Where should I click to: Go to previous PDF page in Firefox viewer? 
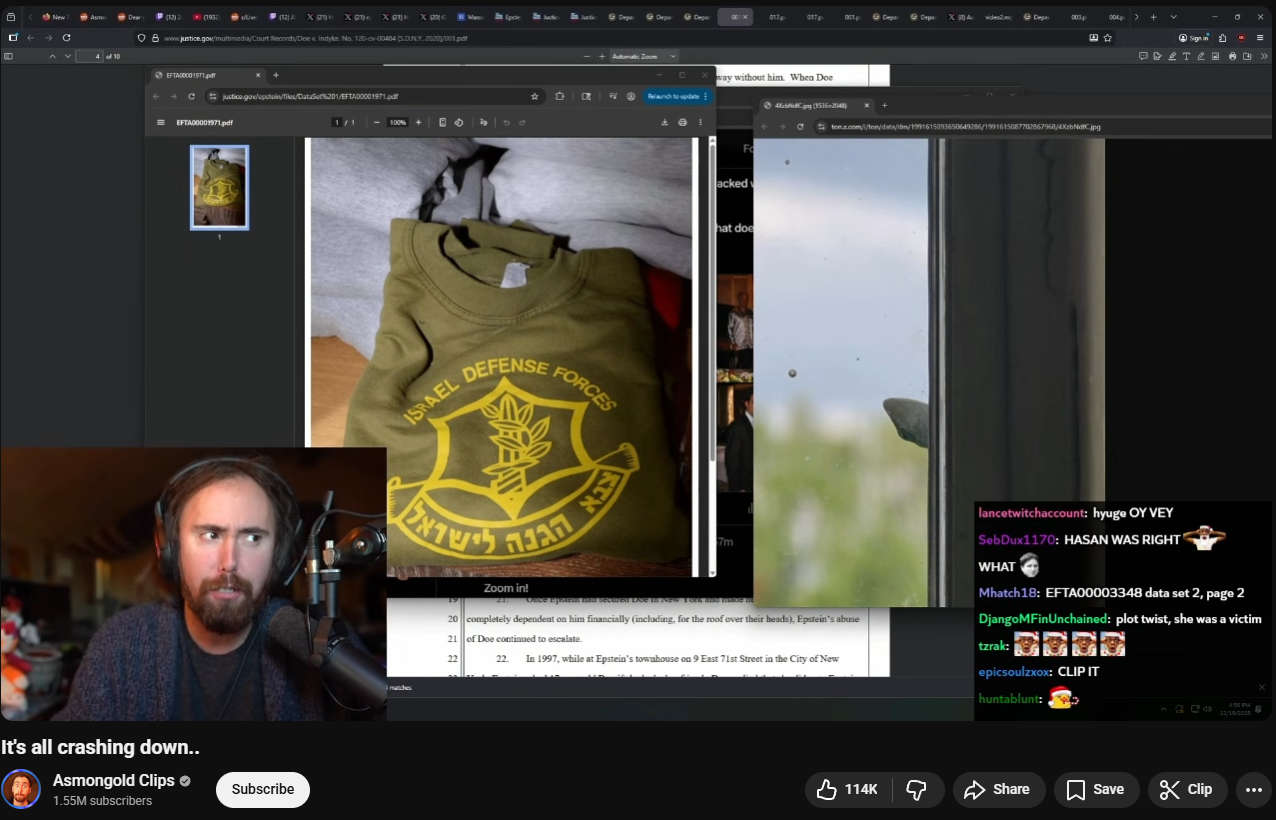52,56
